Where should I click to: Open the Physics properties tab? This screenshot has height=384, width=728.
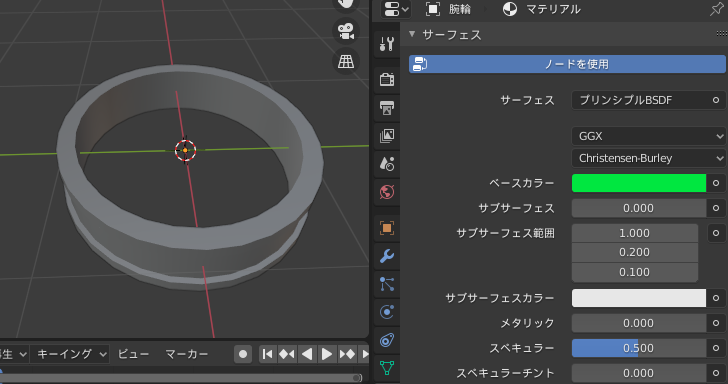(387, 312)
